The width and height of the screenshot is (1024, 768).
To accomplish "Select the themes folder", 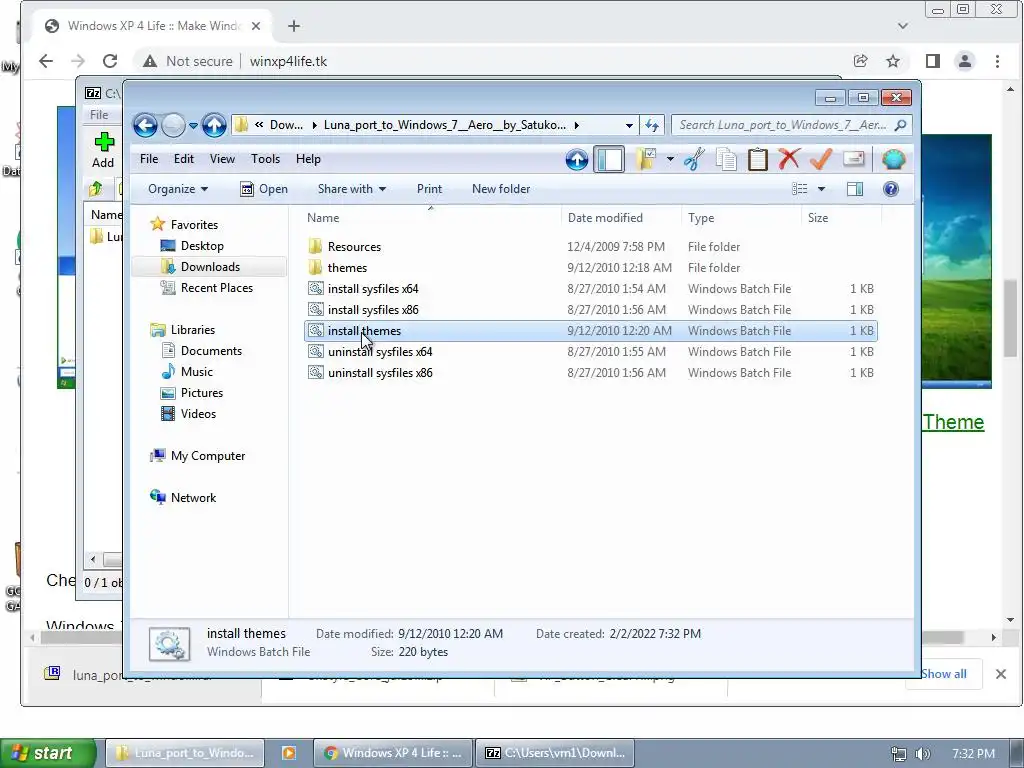I will click(x=591, y=268).
